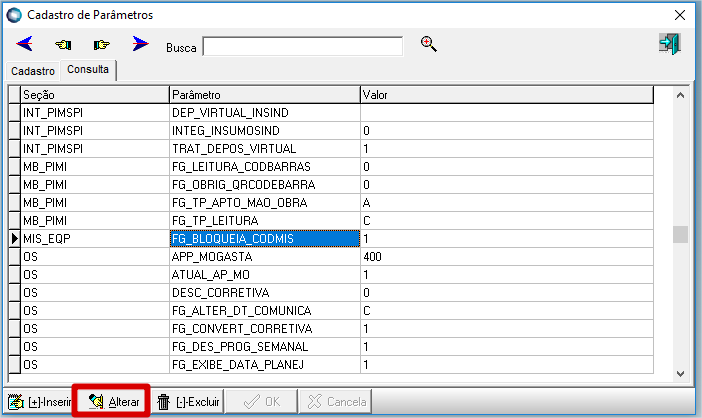The image size is (702, 418).
Task: Click next record hand pointing right icon
Action: (x=102, y=44)
